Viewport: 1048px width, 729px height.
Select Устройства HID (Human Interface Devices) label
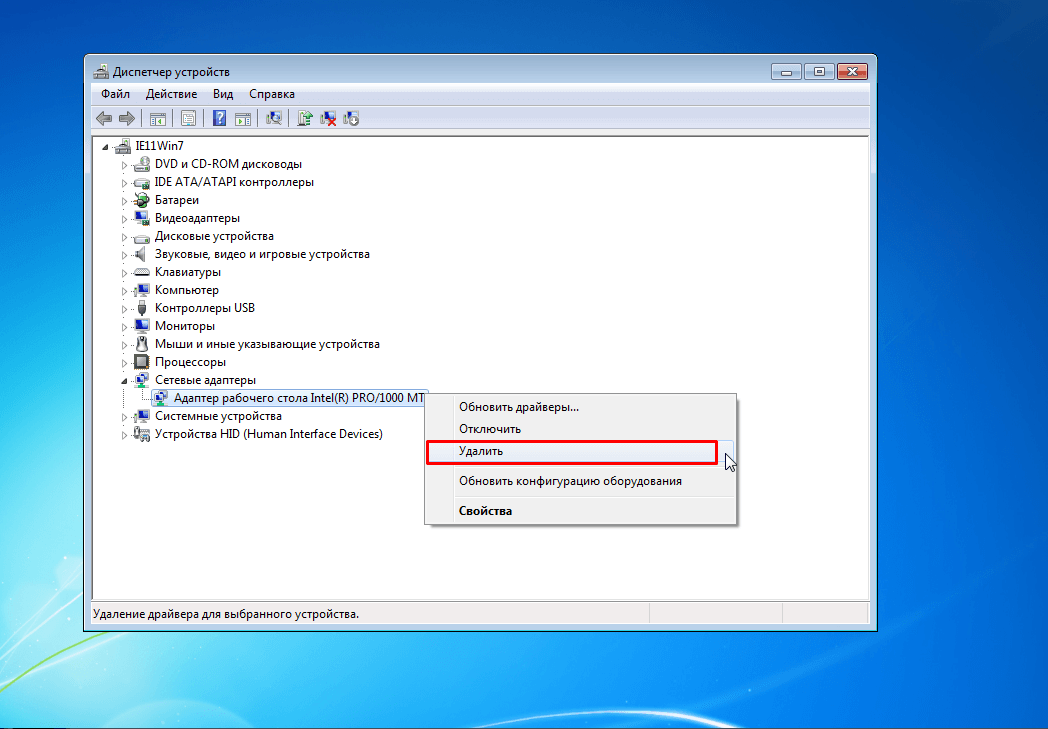pos(269,434)
